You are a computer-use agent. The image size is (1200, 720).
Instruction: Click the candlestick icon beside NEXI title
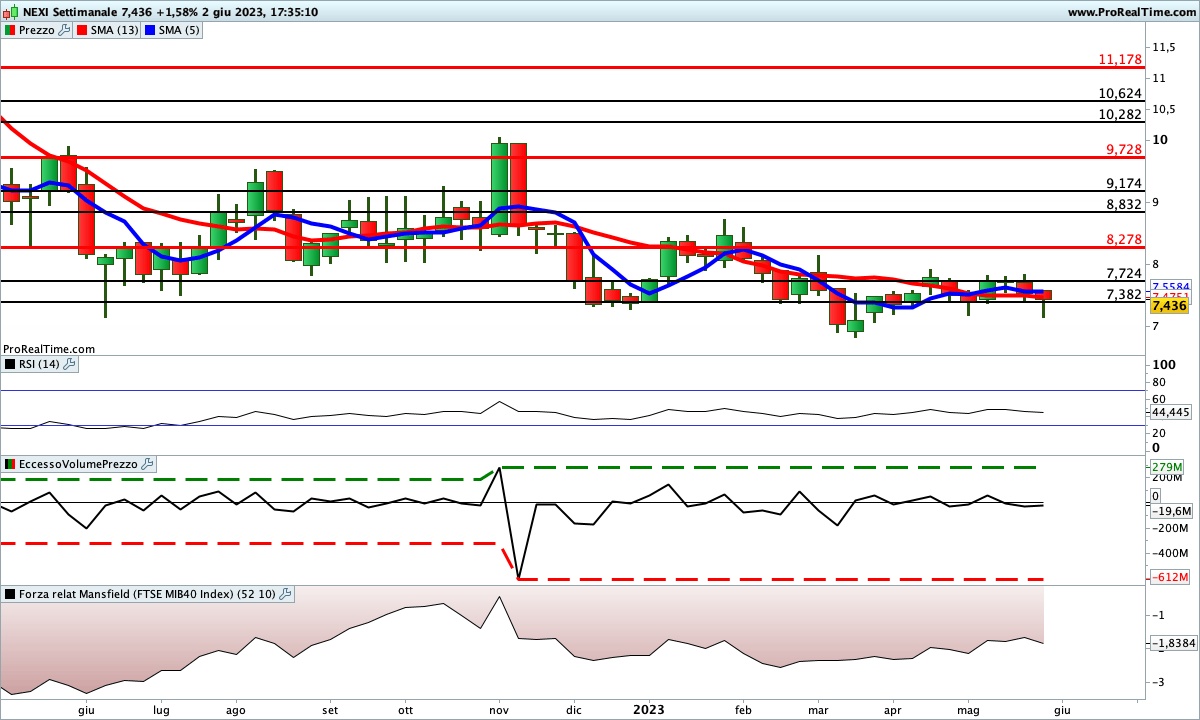[9, 11]
